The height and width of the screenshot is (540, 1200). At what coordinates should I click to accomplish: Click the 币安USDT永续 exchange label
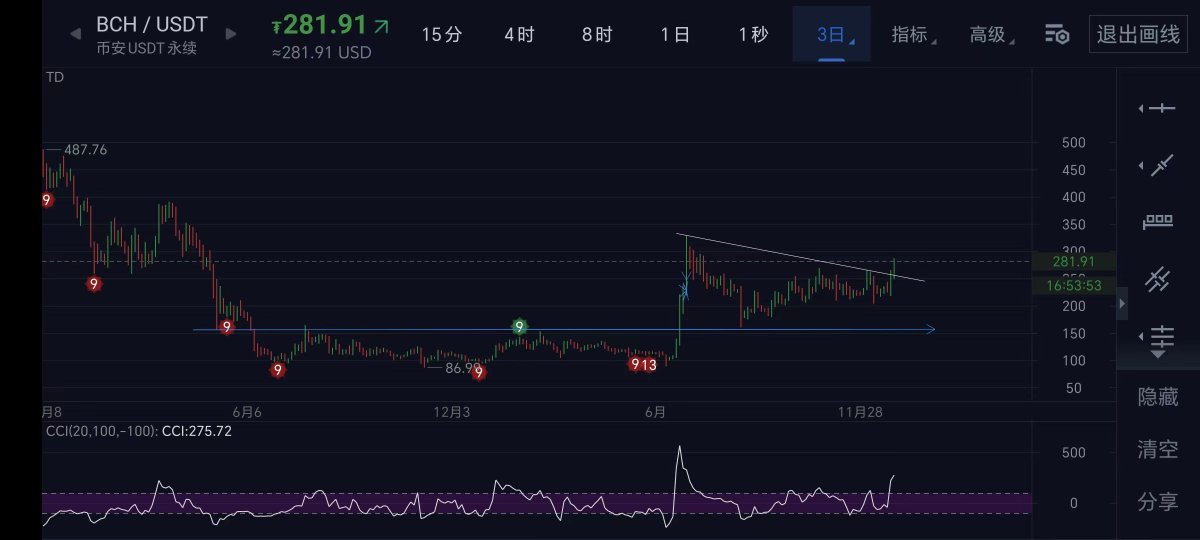pyautogui.click(x=146, y=48)
